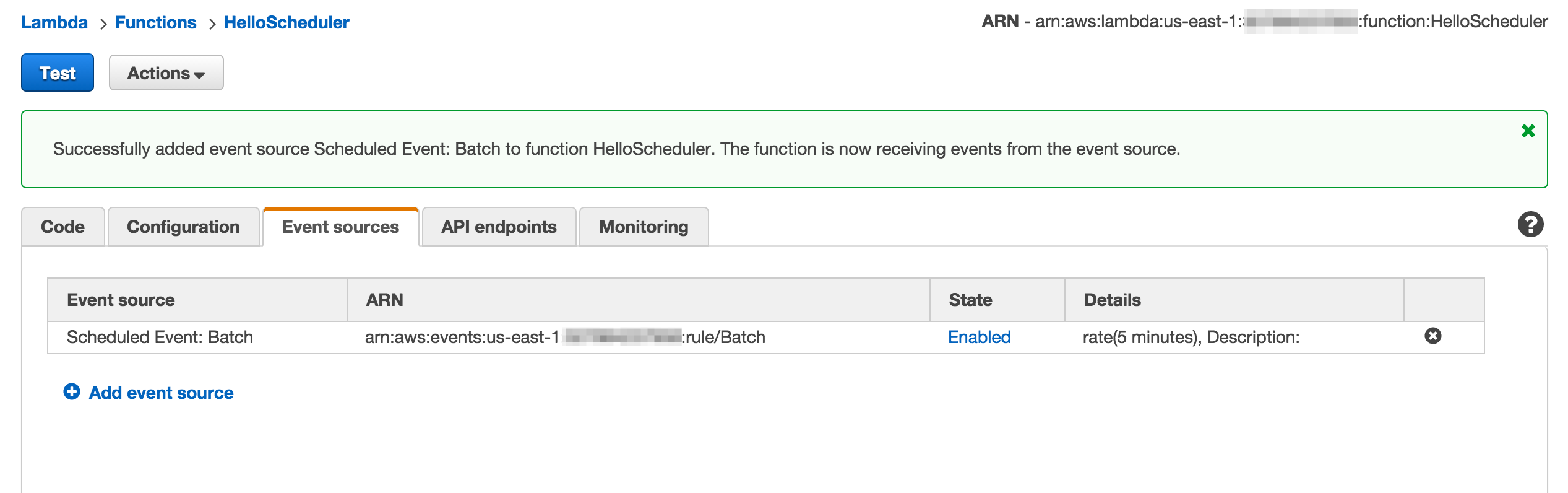Click the Add event source link
The image size is (1568, 493).
pos(161,392)
